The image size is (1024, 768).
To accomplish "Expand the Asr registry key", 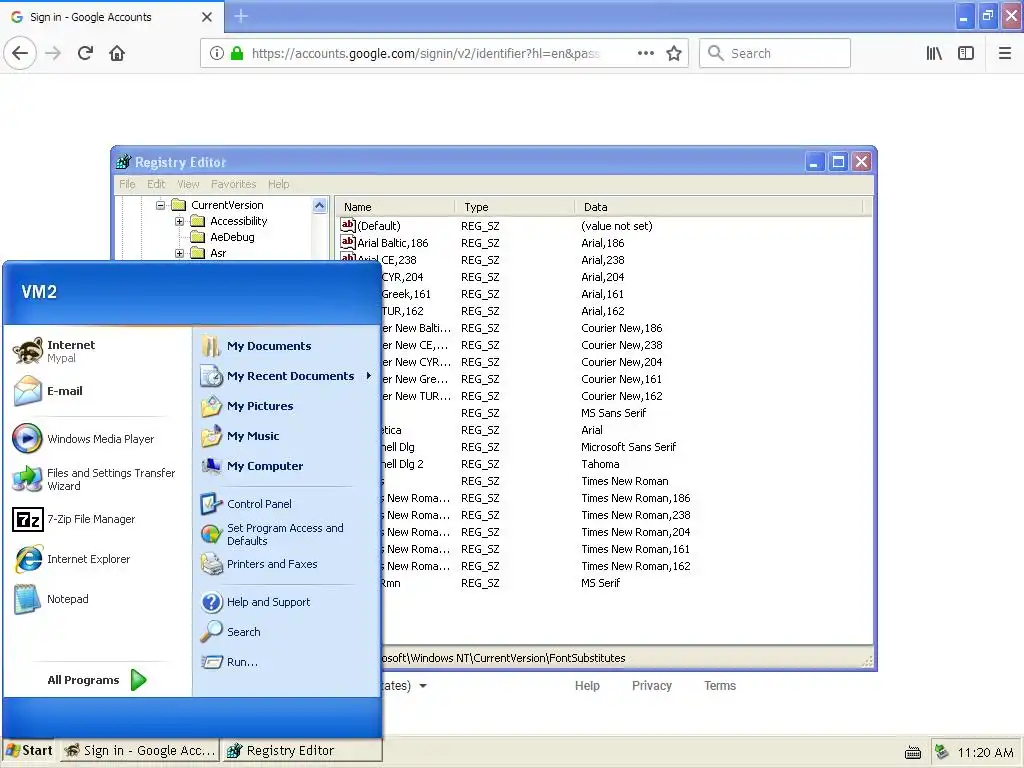I will (180, 253).
